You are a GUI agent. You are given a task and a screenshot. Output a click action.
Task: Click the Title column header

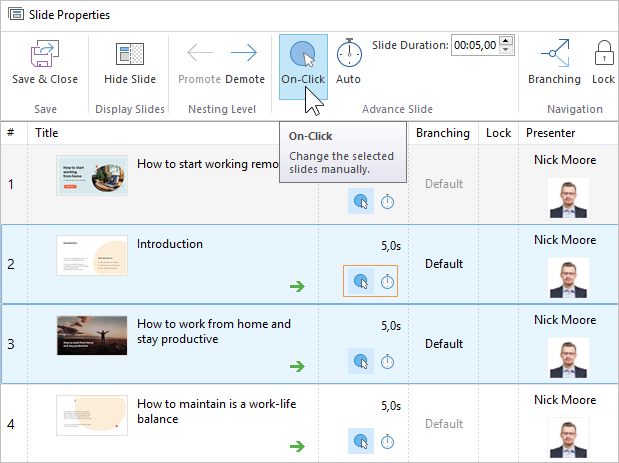pyautogui.click(x=47, y=133)
